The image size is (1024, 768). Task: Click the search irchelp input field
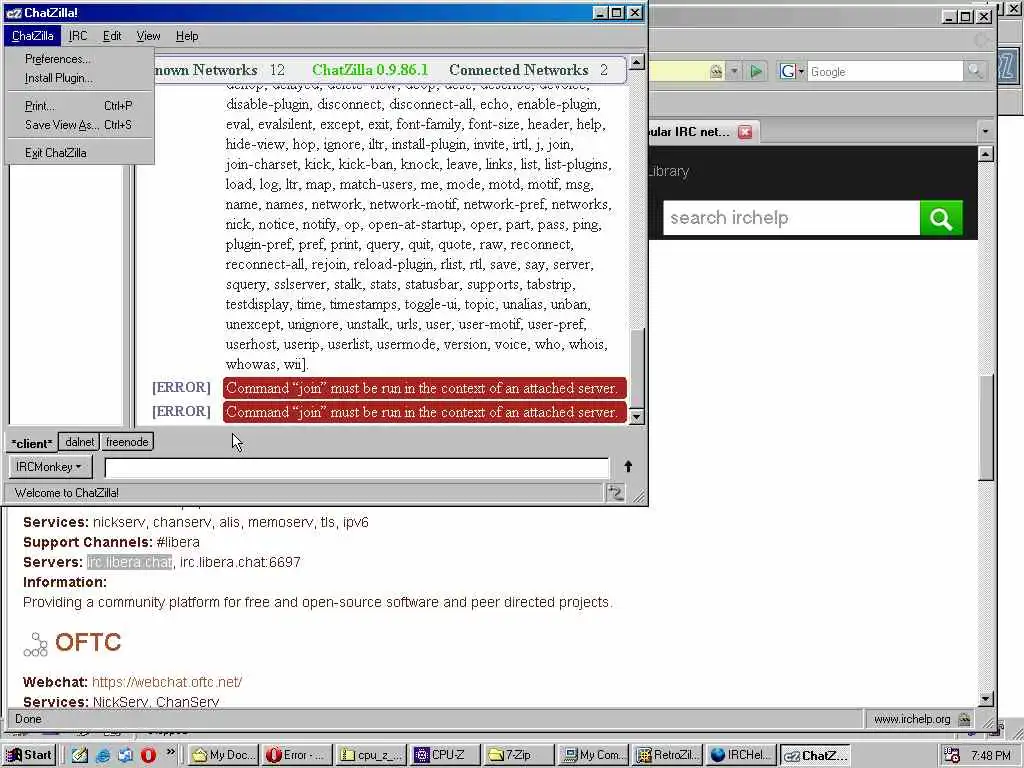[x=791, y=217]
